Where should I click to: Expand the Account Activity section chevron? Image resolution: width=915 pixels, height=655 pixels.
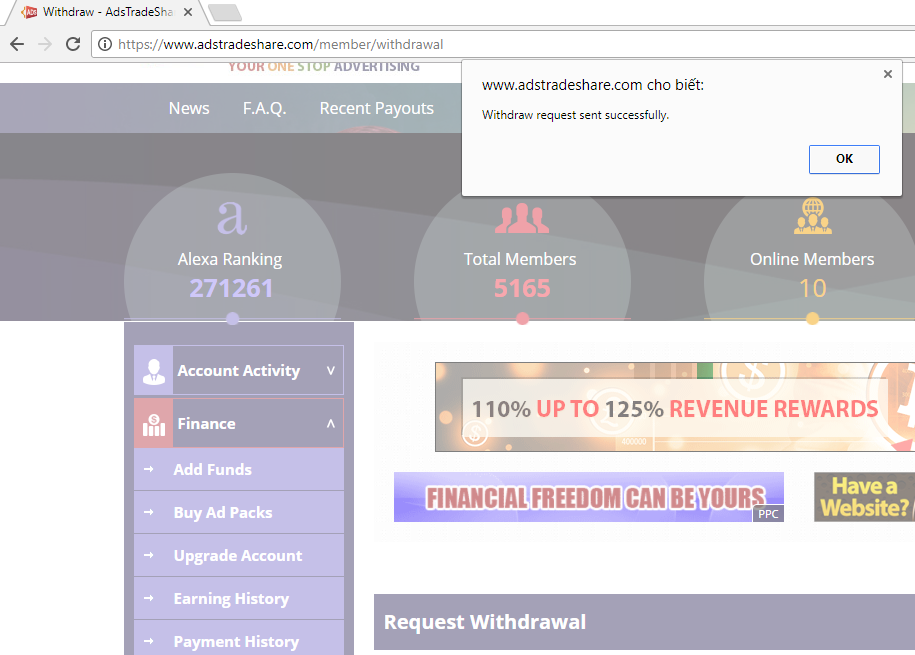(x=331, y=371)
